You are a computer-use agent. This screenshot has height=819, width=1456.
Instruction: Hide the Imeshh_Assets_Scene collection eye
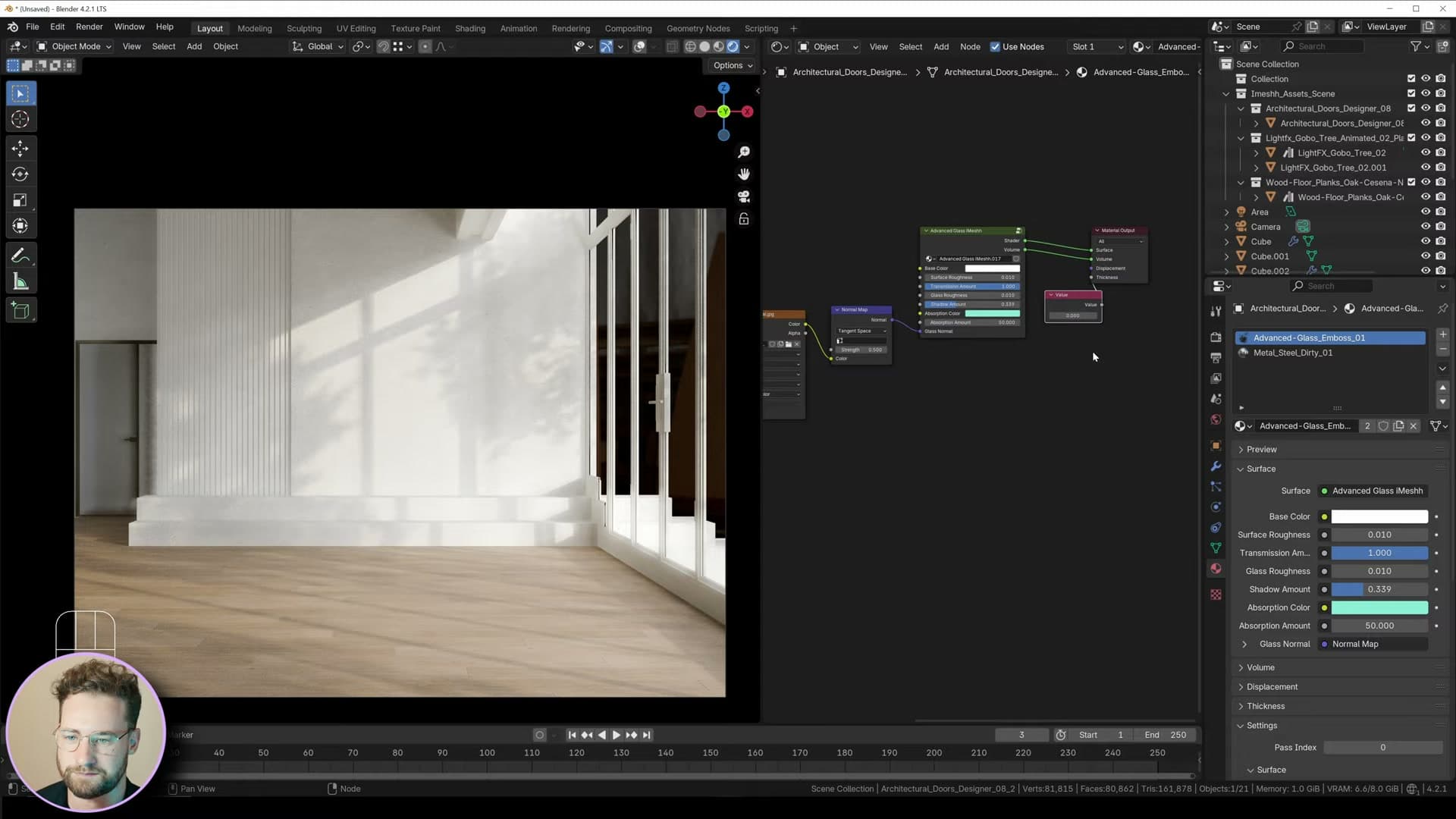coord(1426,93)
